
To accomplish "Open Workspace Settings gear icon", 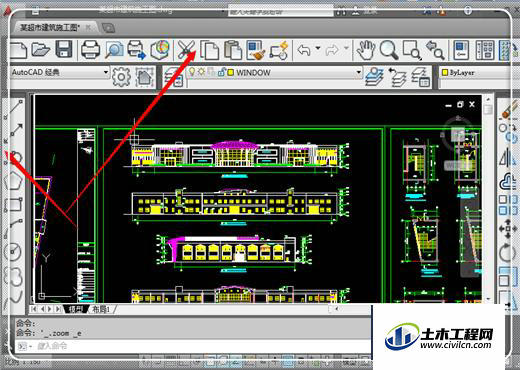I will pyautogui.click(x=121, y=77).
